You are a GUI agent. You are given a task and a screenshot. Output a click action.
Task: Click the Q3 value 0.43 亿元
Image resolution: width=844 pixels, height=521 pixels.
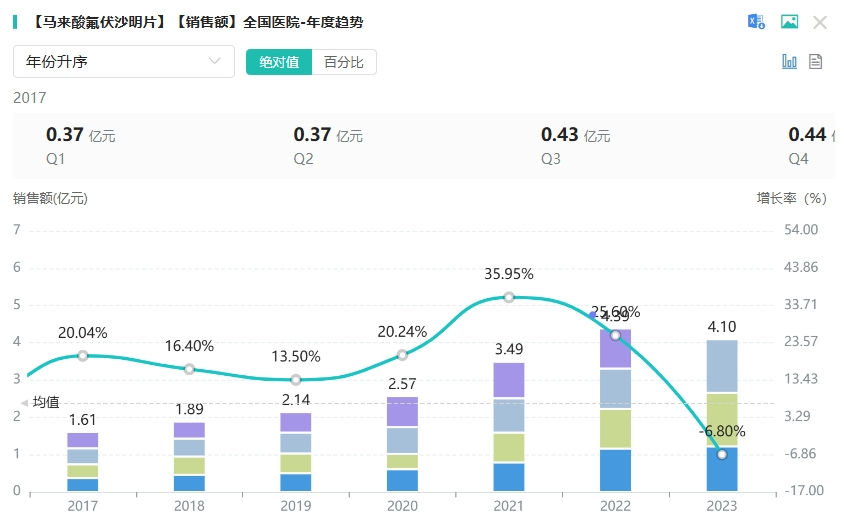[576, 135]
